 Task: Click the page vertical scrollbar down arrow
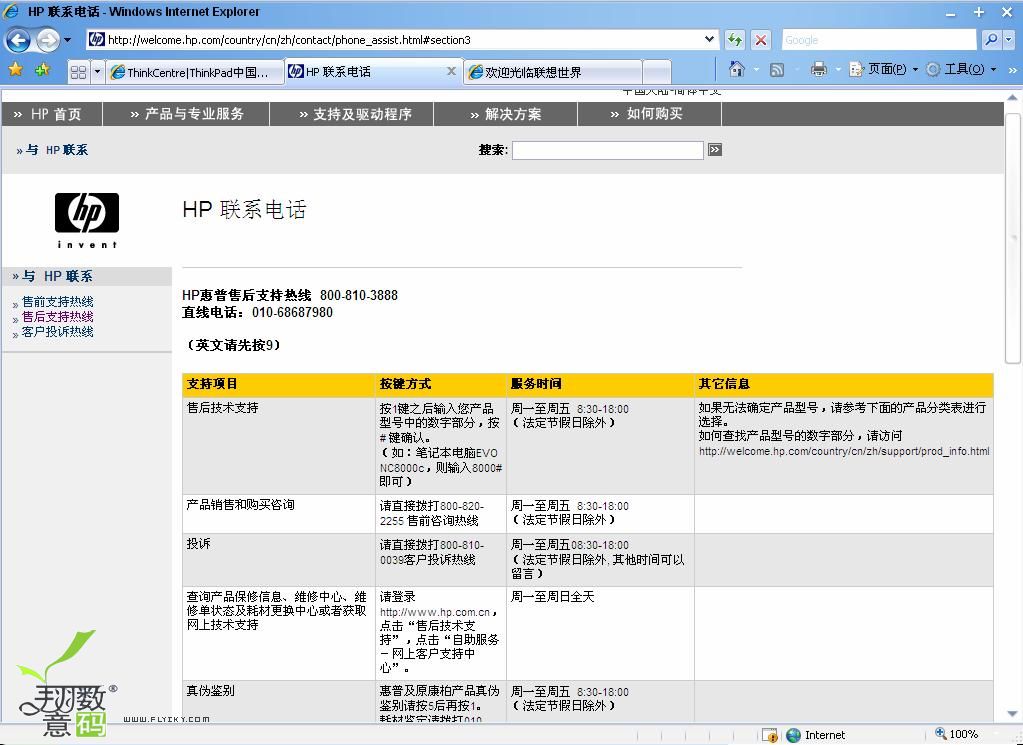click(x=1013, y=715)
